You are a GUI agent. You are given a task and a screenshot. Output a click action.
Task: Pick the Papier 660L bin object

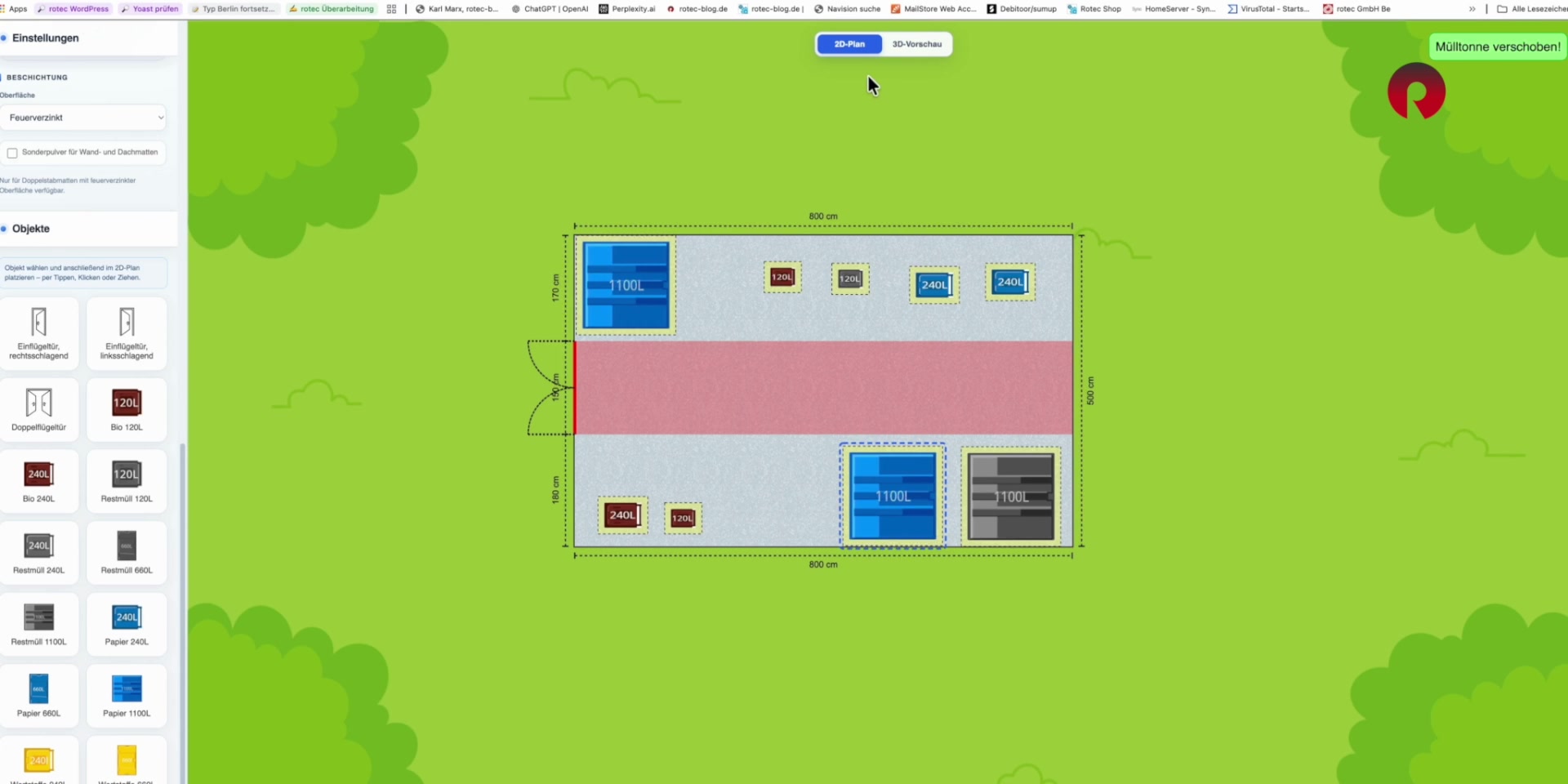38,695
